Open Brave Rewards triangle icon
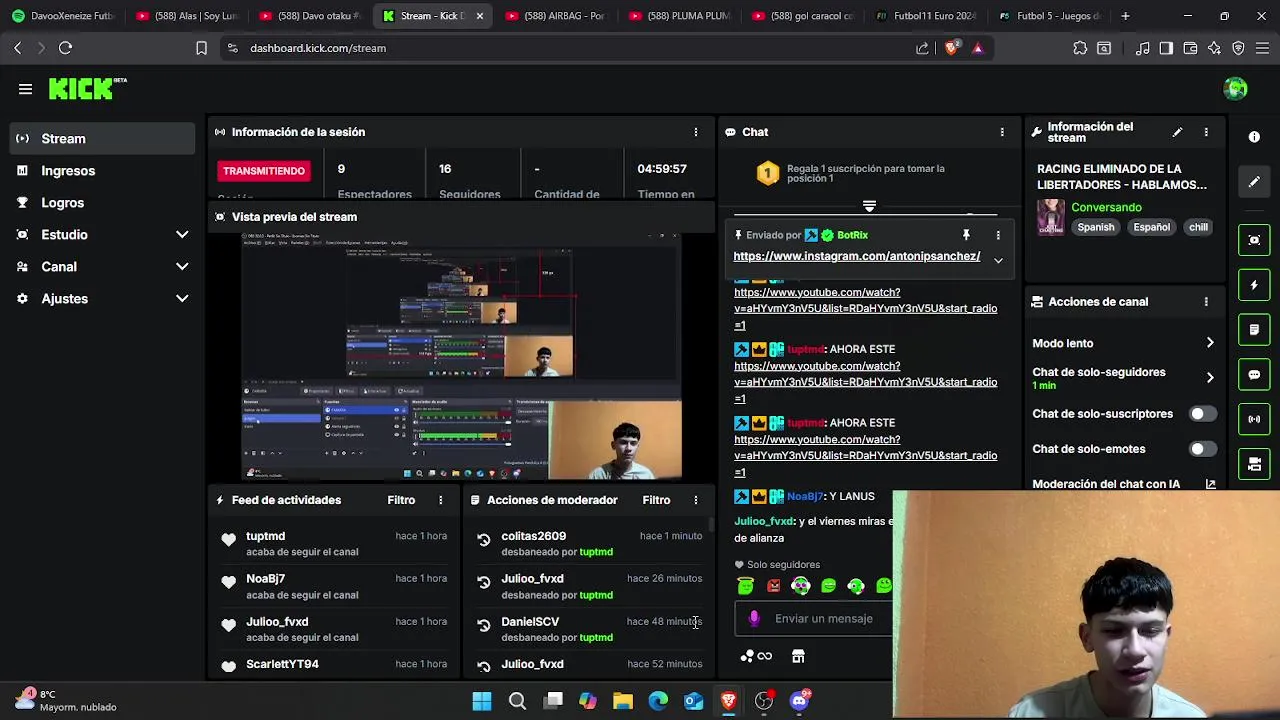Screen dimensions: 1280x720 pyautogui.click(x=978, y=48)
